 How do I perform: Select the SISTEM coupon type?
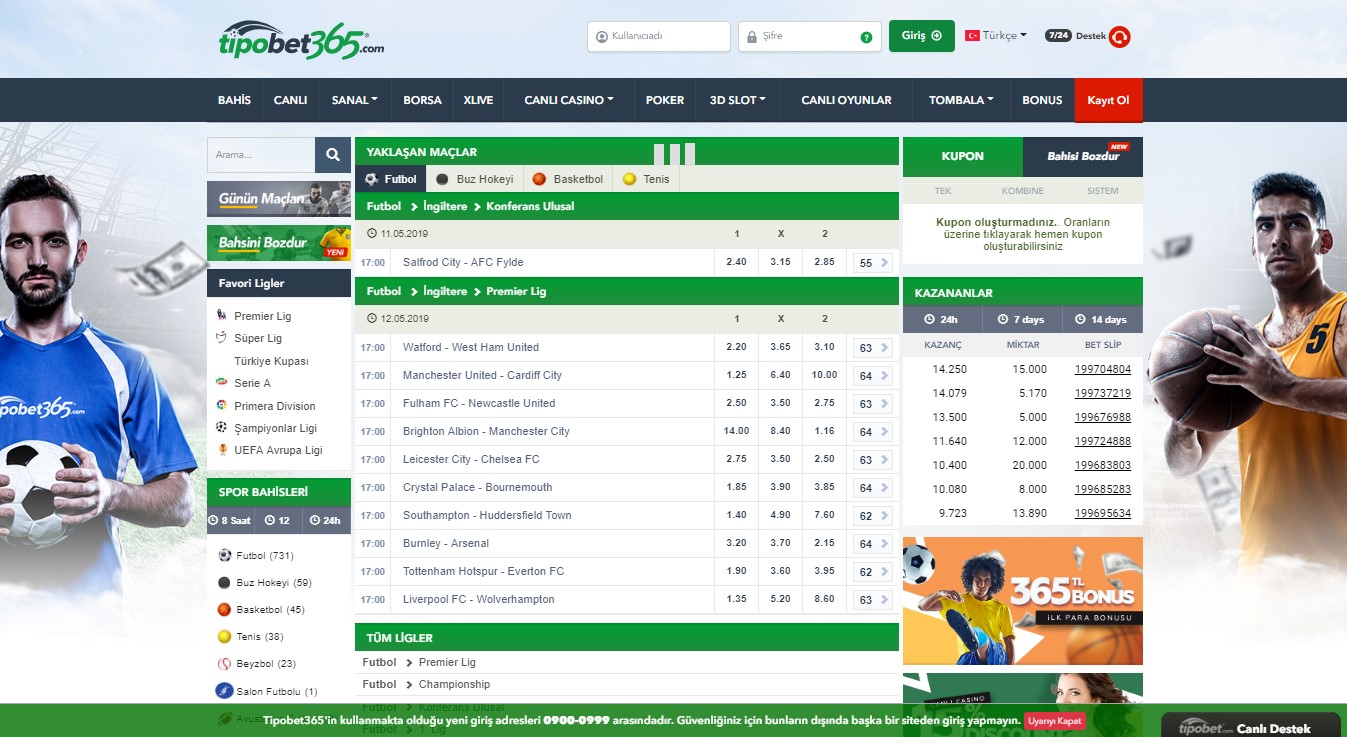1103,191
